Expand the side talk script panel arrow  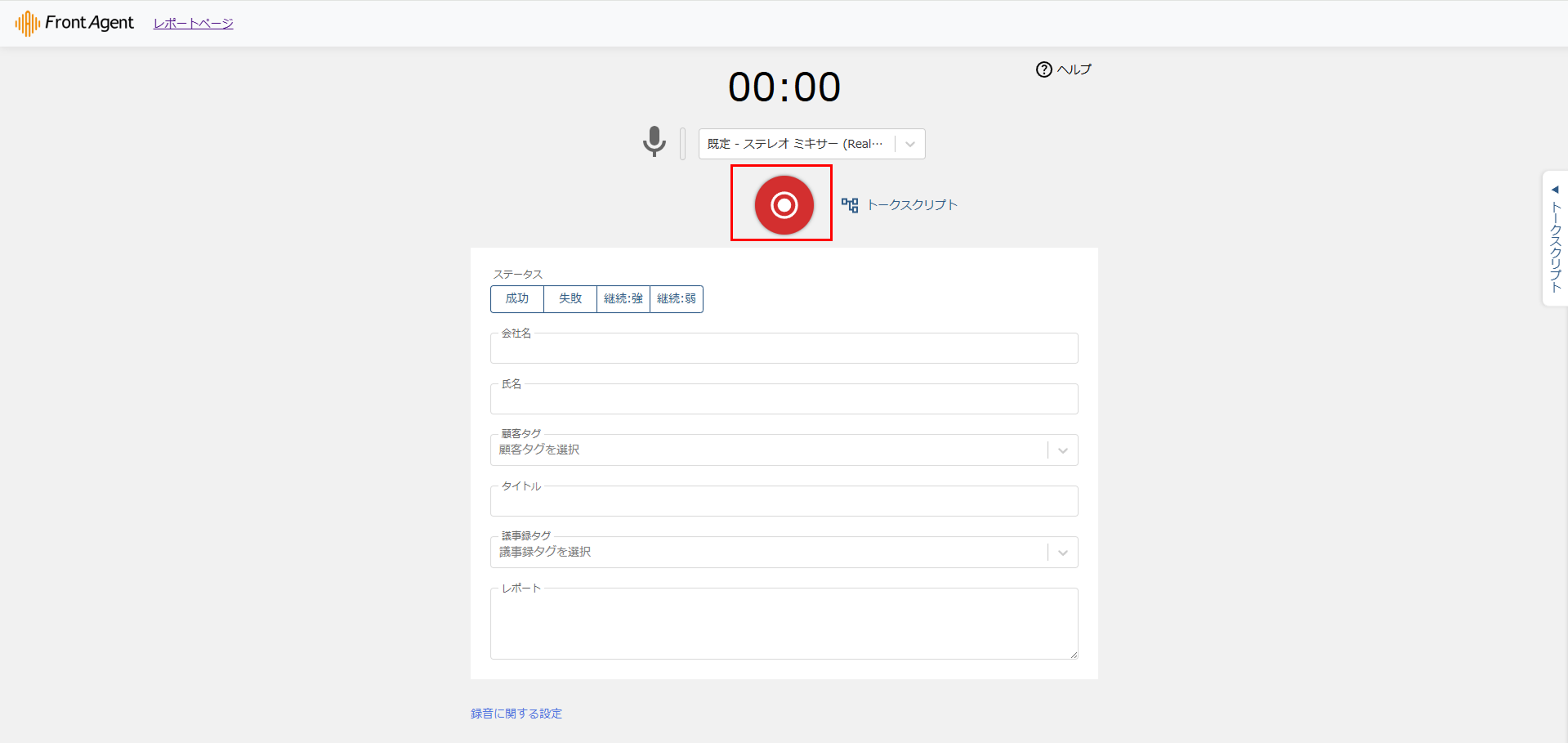[x=1555, y=190]
